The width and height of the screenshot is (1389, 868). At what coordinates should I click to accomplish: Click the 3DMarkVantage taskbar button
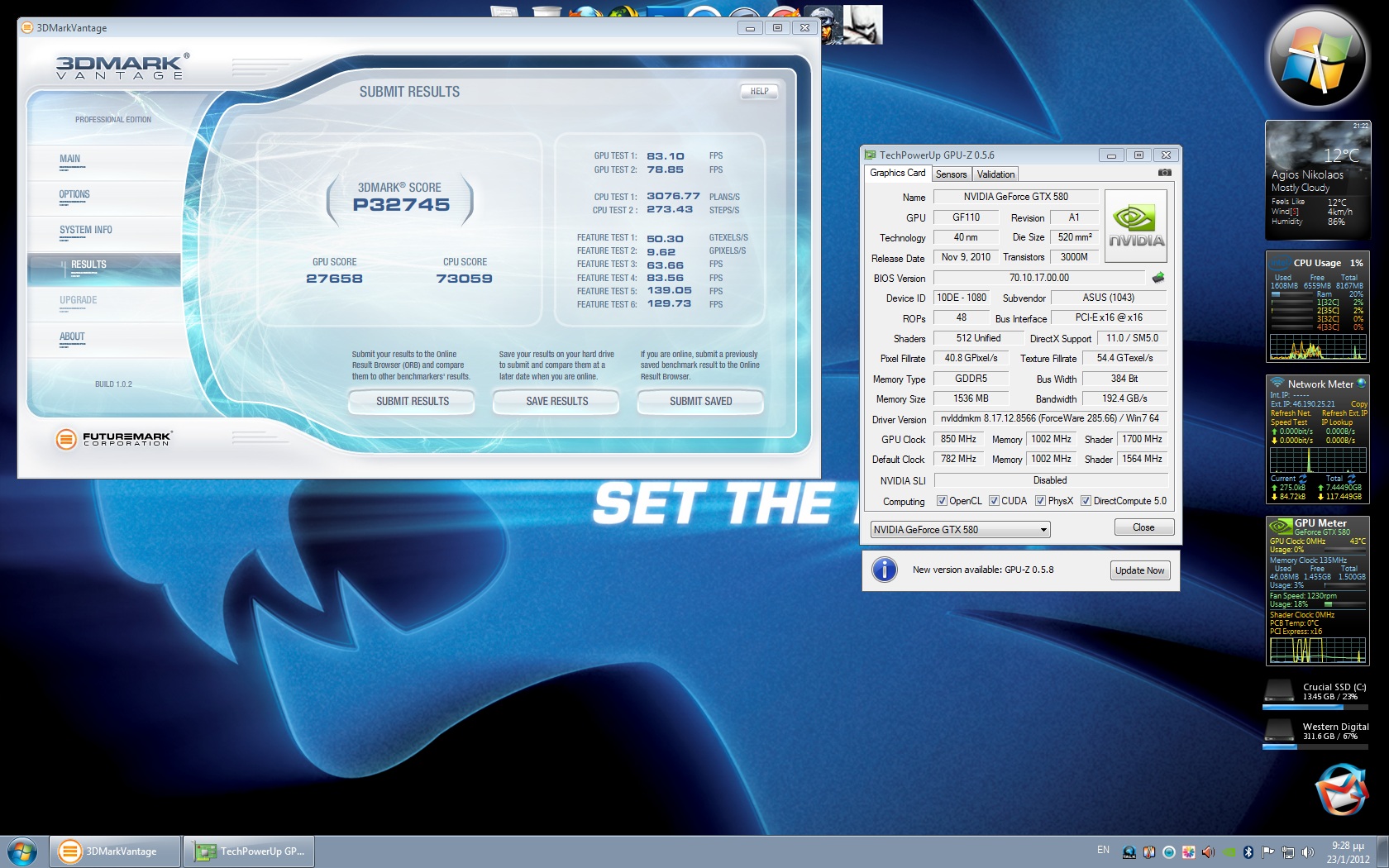click(x=115, y=851)
